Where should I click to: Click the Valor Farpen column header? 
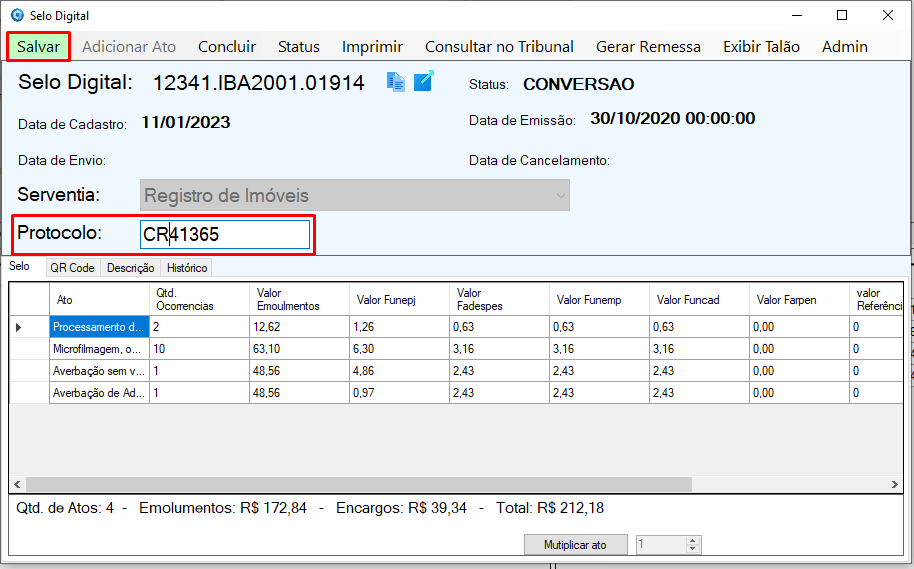tap(799, 300)
